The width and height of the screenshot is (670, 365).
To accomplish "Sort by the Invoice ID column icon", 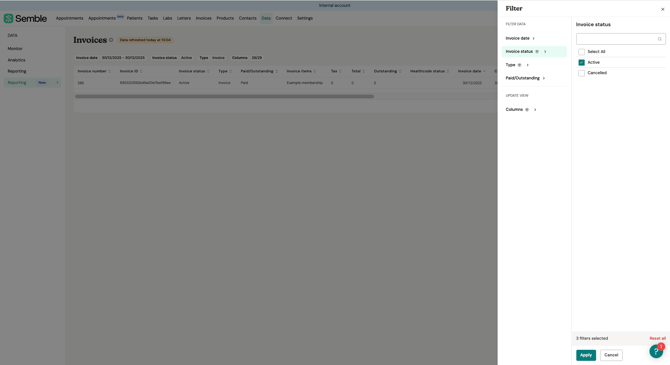I will point(141,71).
